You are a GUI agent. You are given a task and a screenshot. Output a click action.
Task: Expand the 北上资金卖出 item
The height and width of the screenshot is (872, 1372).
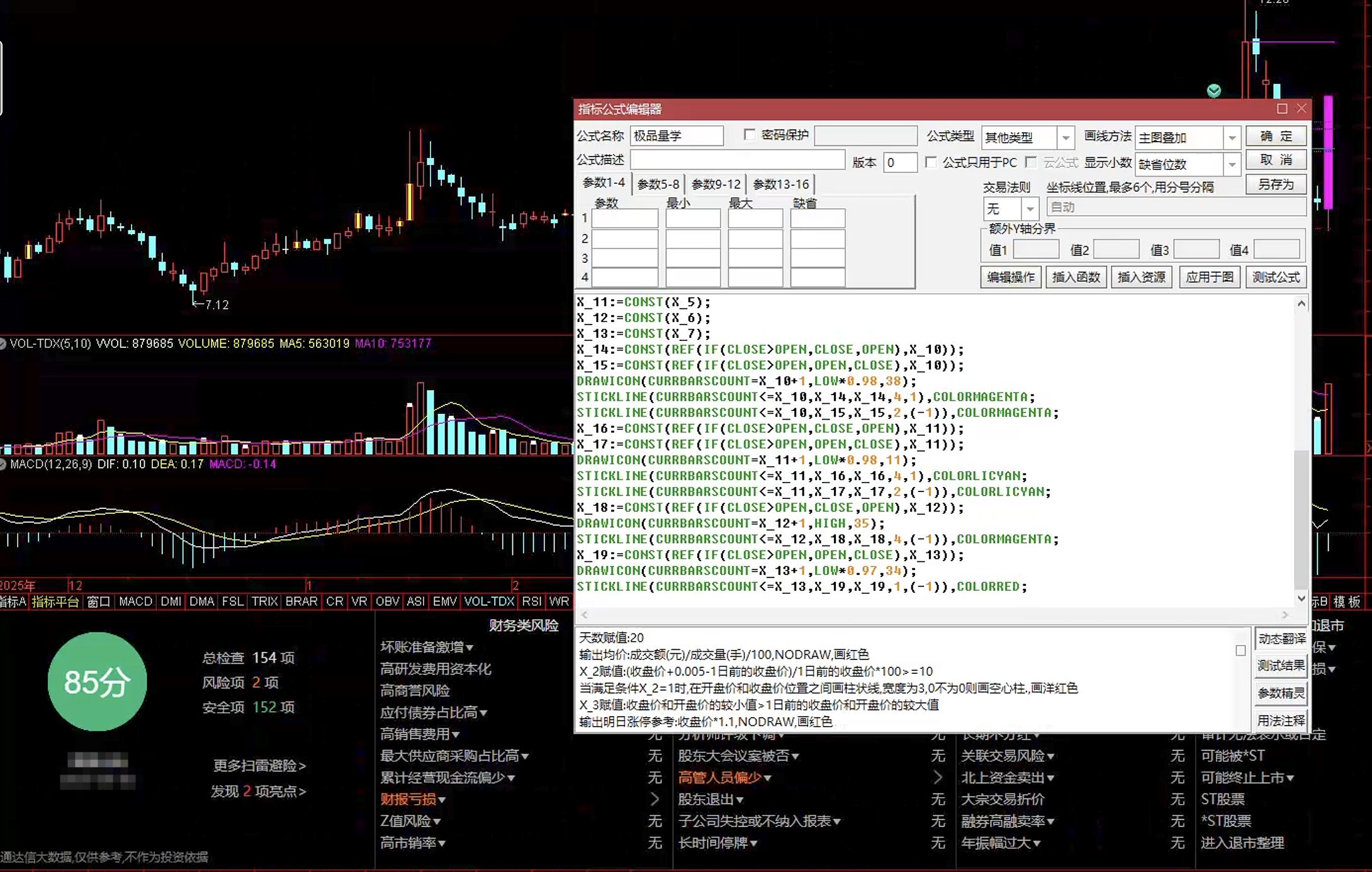point(1050,779)
